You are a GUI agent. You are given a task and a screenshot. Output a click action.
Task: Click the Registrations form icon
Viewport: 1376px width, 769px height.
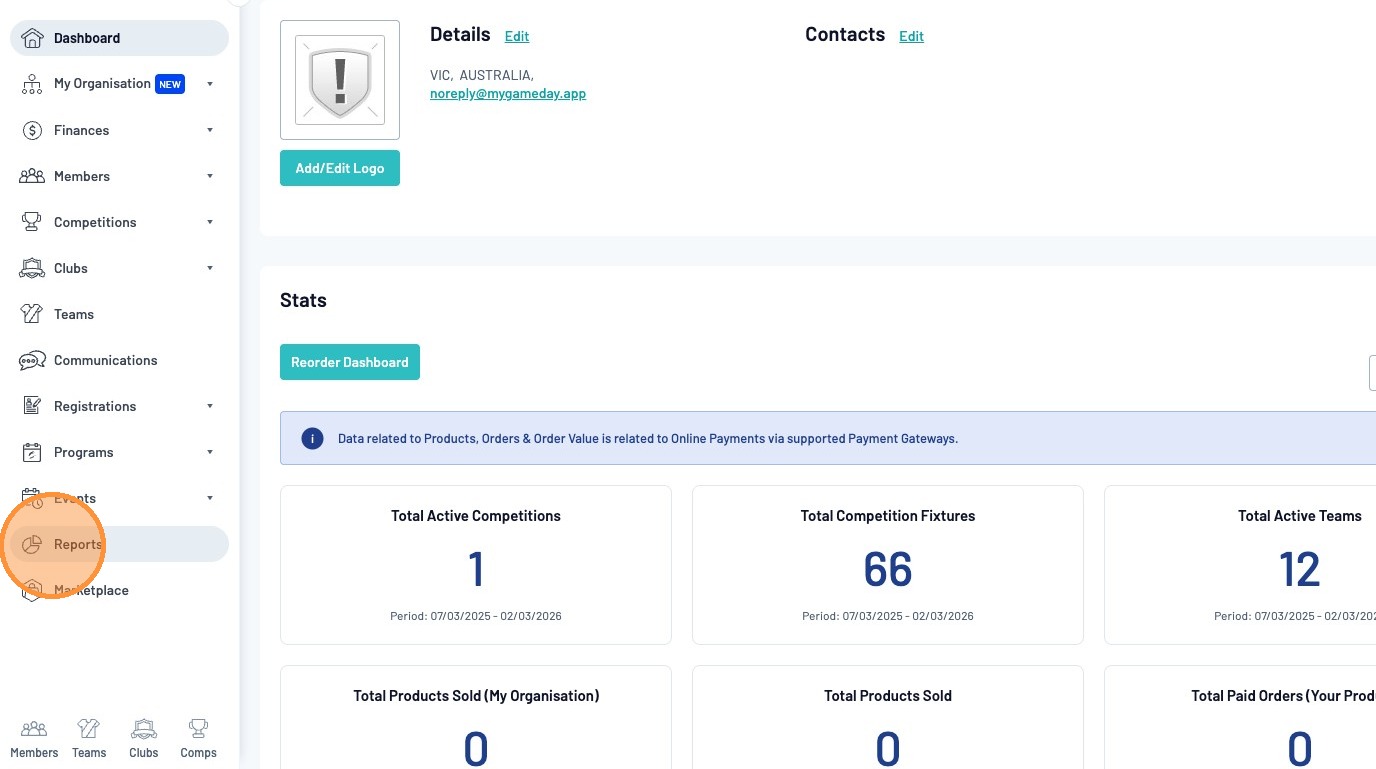(x=32, y=406)
